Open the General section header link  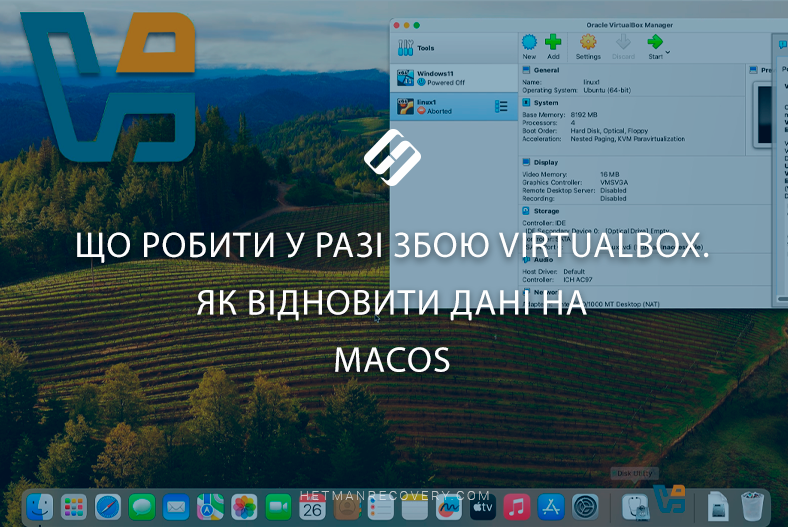[546, 70]
